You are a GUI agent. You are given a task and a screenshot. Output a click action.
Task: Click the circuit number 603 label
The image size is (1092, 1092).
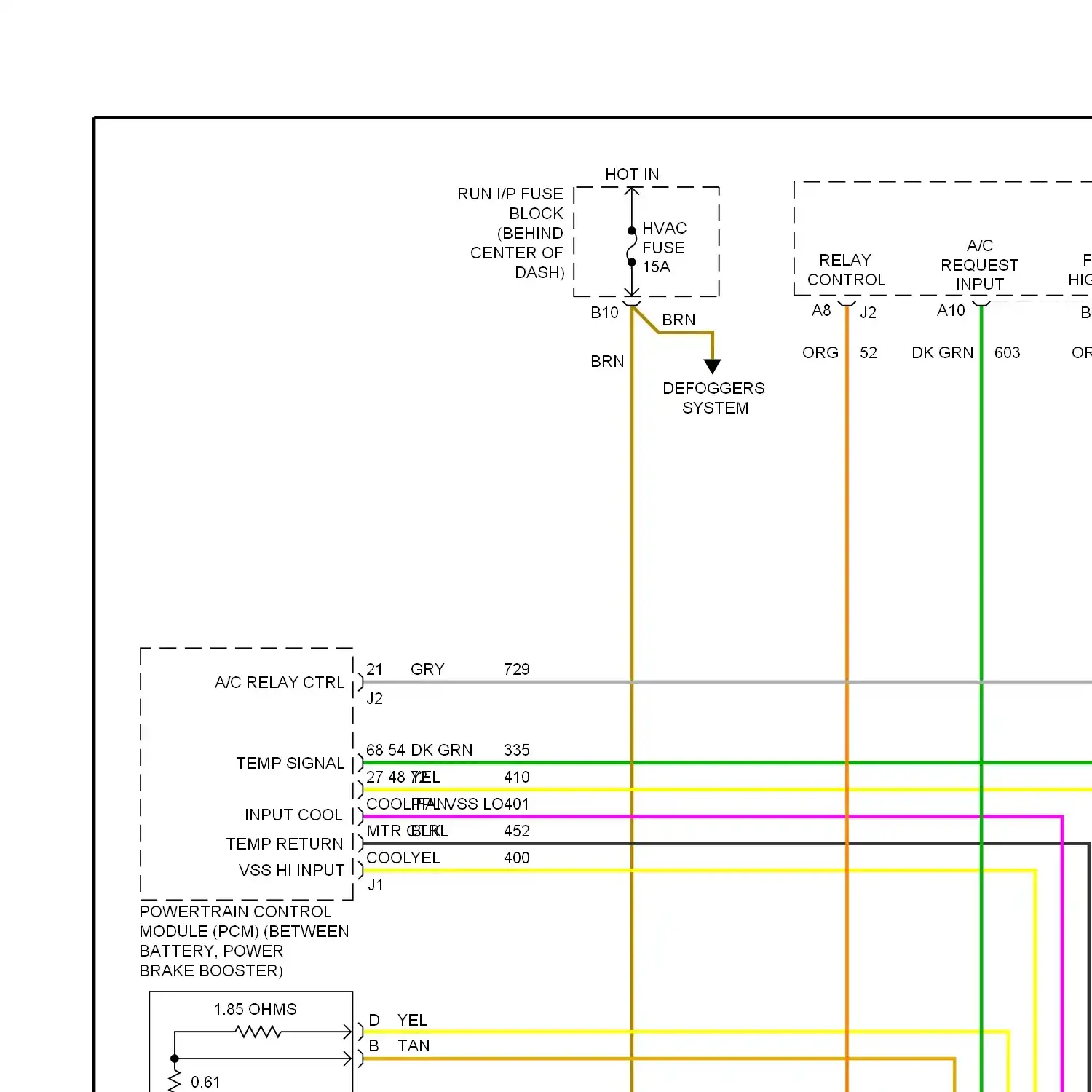tap(1008, 352)
